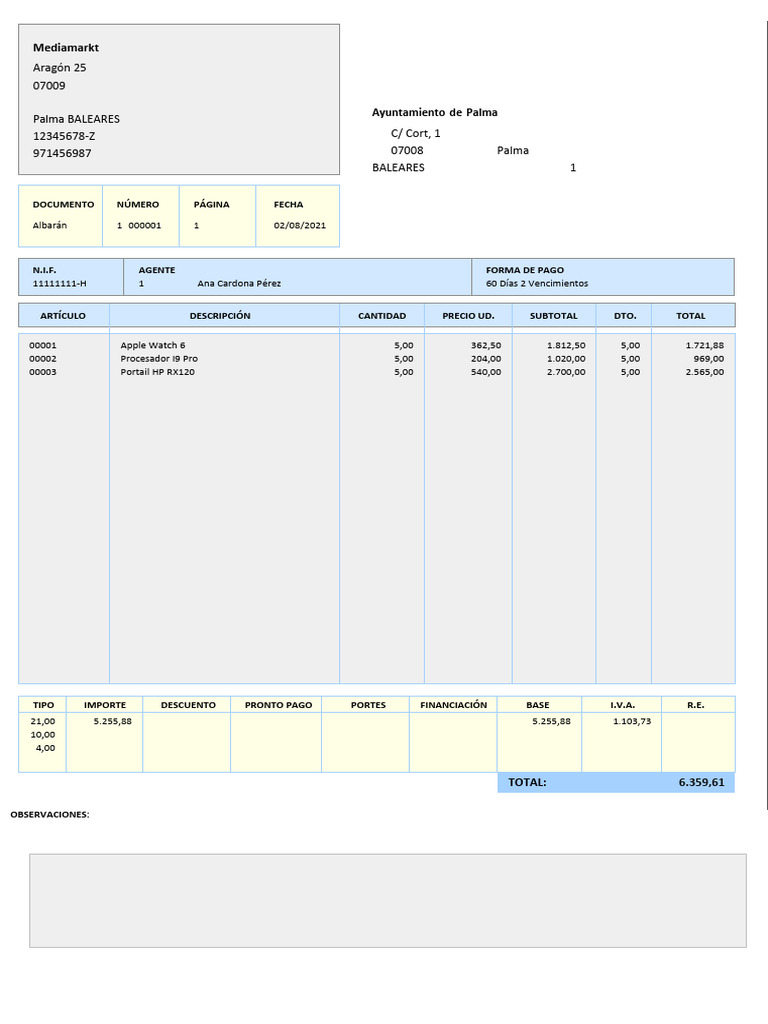This screenshot has height=1024, width=768.
Task: Click the FORMA DE PAGO 60 Días value
Action: point(537,283)
